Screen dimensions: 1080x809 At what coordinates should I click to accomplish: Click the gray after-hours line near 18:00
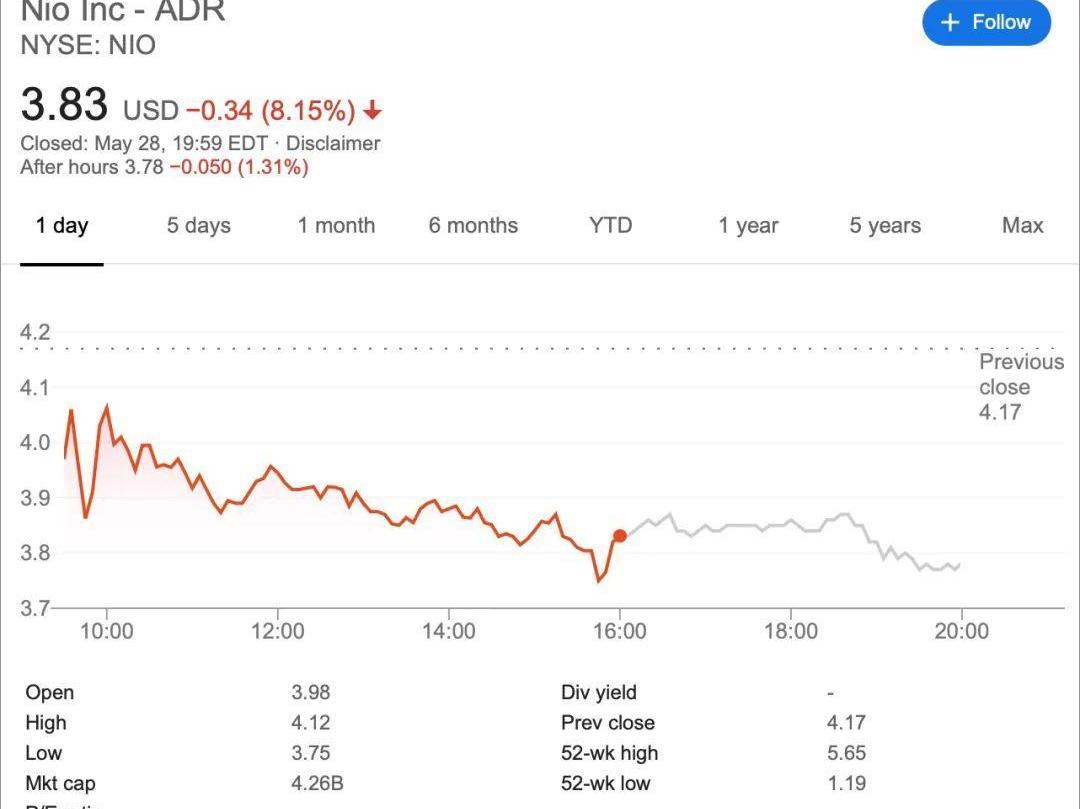pyautogui.click(x=791, y=523)
